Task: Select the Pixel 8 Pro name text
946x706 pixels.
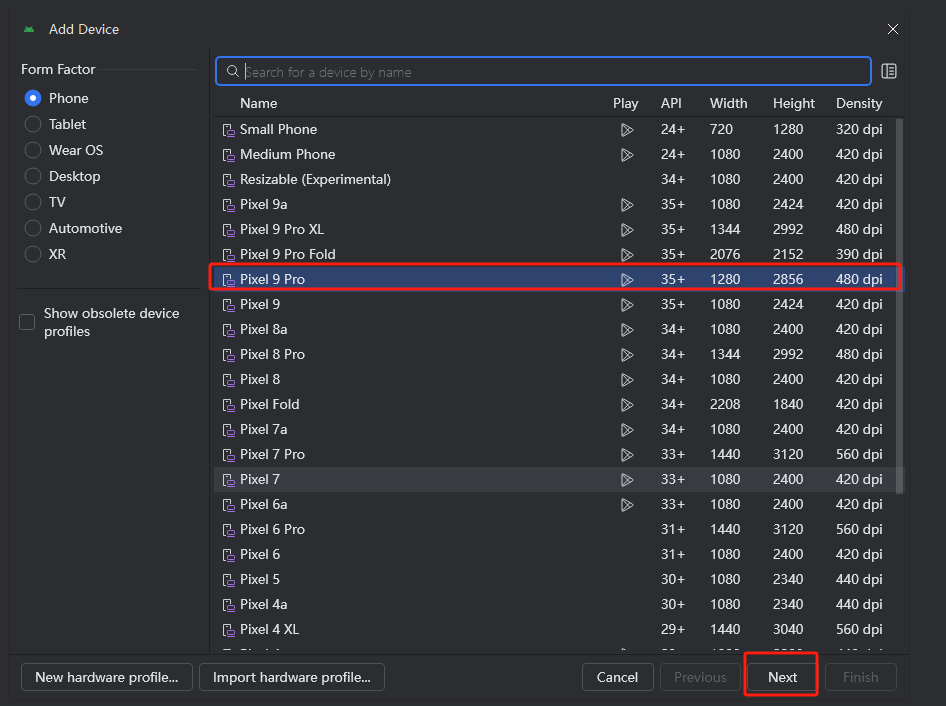Action: pos(272,354)
